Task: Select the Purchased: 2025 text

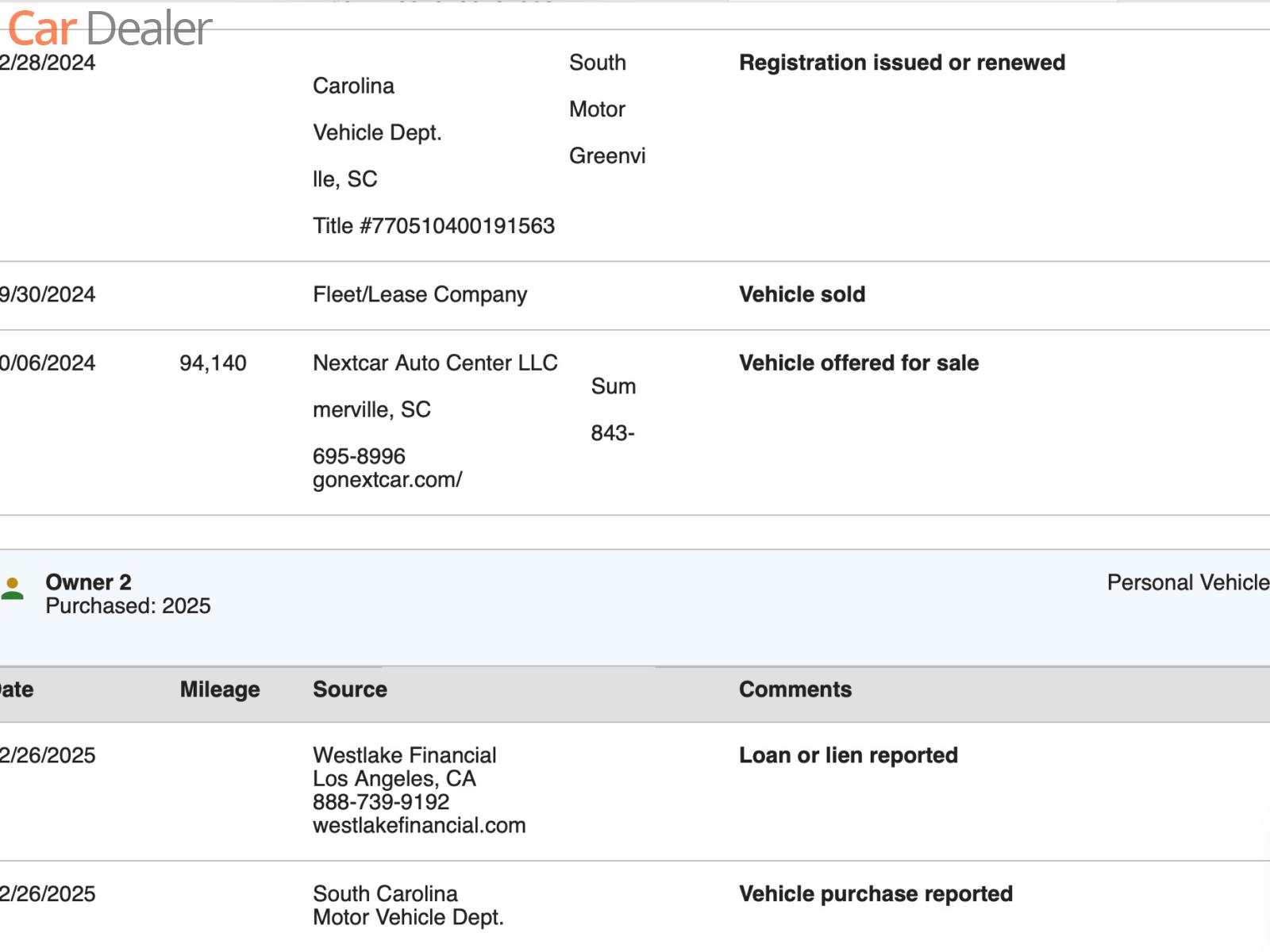Action: click(x=128, y=606)
